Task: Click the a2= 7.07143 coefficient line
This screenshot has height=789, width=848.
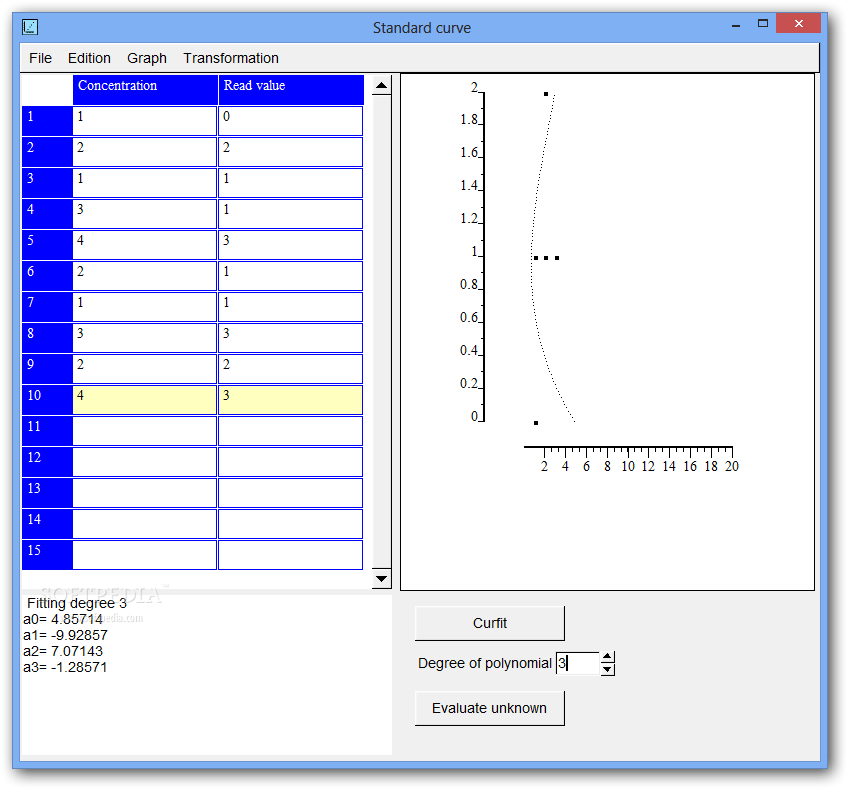Action: pyautogui.click(x=63, y=651)
